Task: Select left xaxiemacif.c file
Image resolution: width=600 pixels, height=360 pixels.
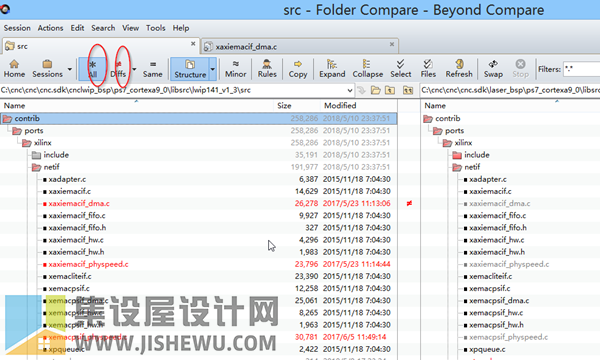Action: (x=70, y=191)
